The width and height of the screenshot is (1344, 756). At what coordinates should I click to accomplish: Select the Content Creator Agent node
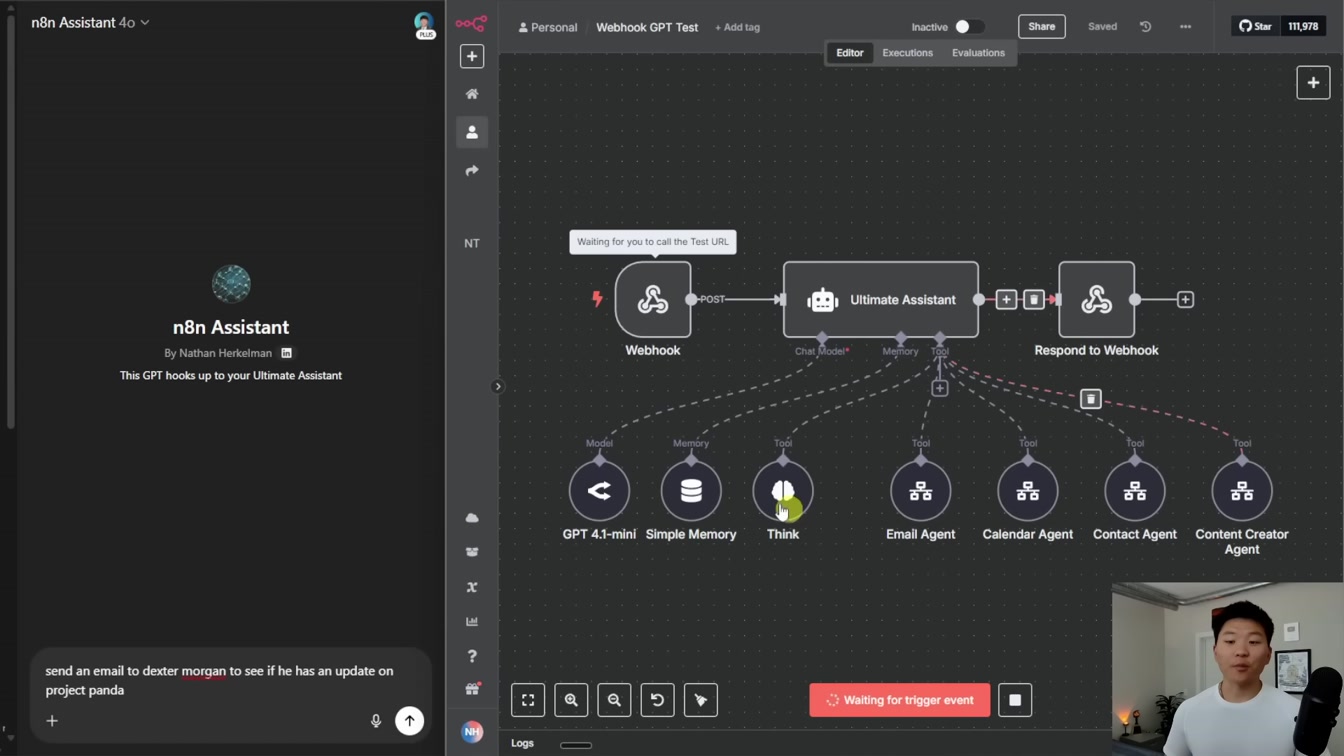(1242, 491)
